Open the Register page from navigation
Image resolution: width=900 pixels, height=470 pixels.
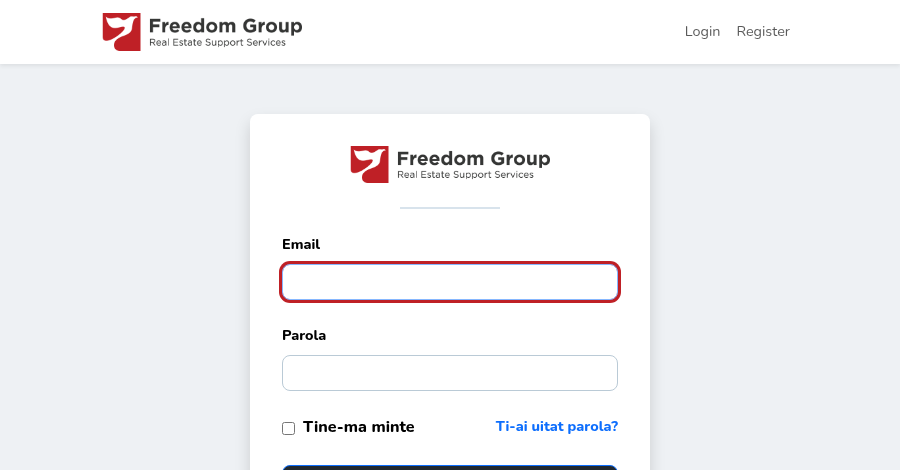click(x=763, y=32)
